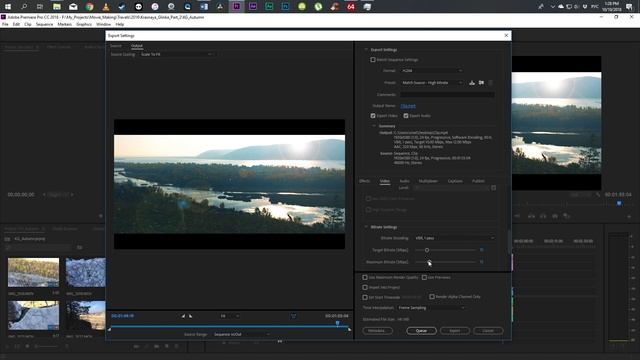The image size is (640, 360).
Task: Open the Sequence menu
Action: [x=44, y=24]
